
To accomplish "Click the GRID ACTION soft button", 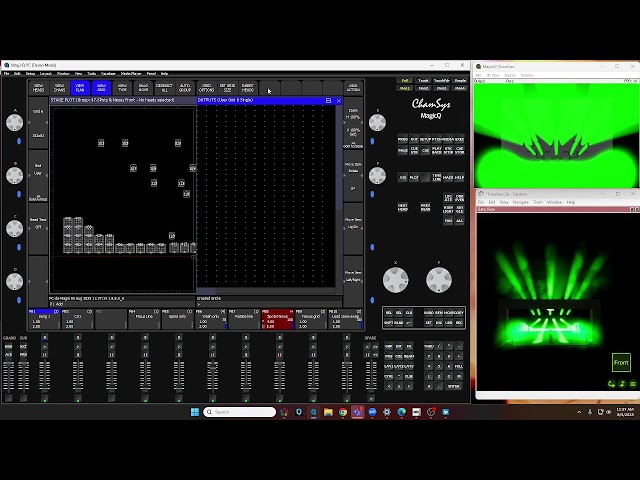I will (x=353, y=88).
